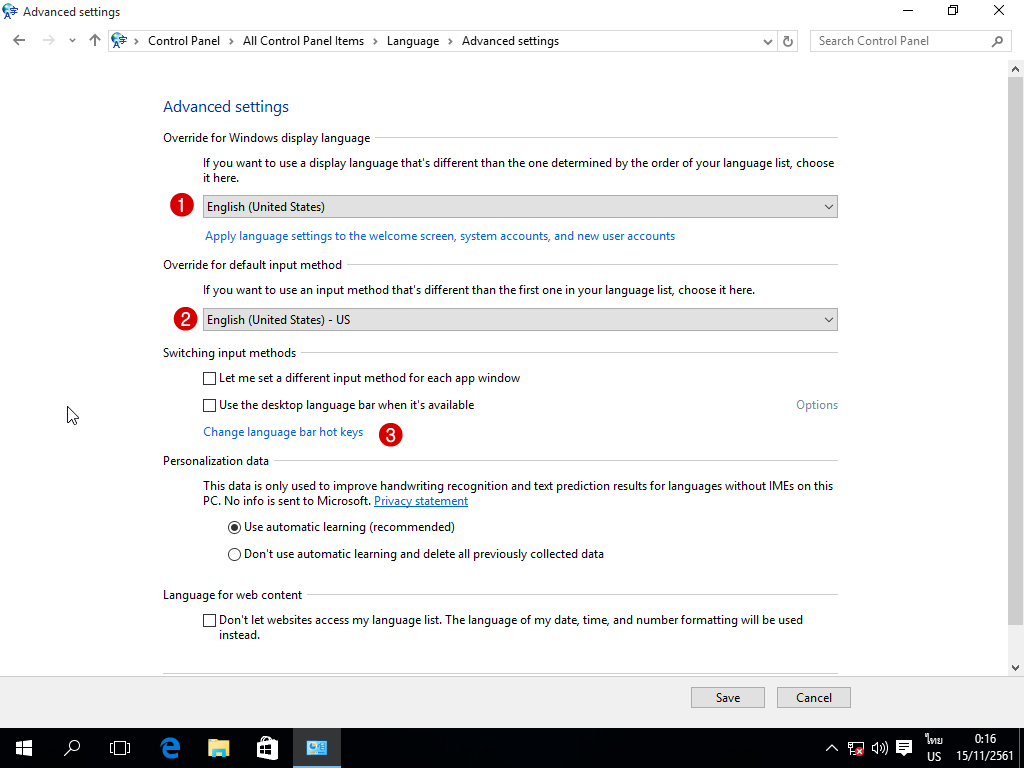Click the Save button

tap(727, 697)
